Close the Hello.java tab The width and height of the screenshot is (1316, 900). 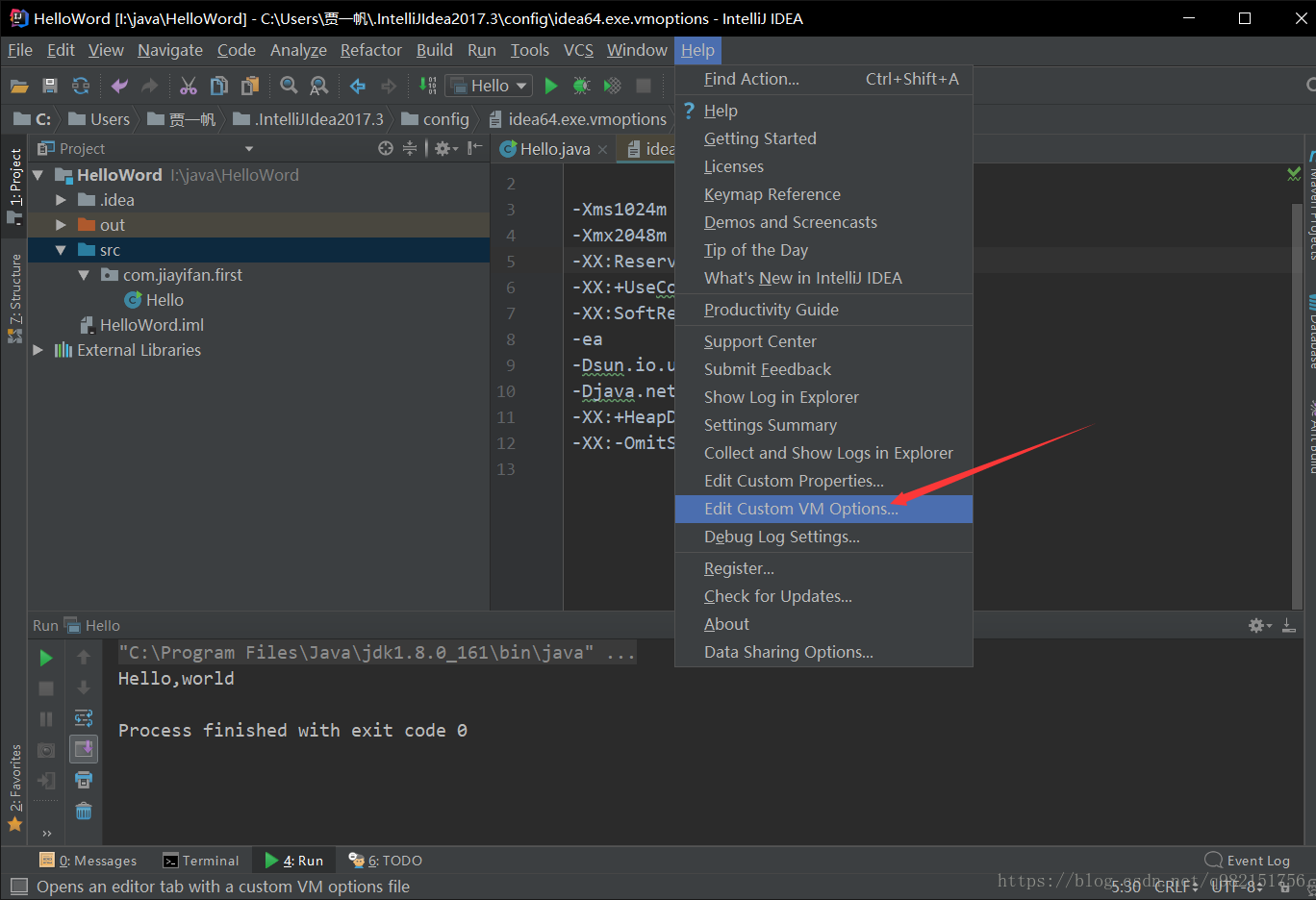tap(602, 149)
